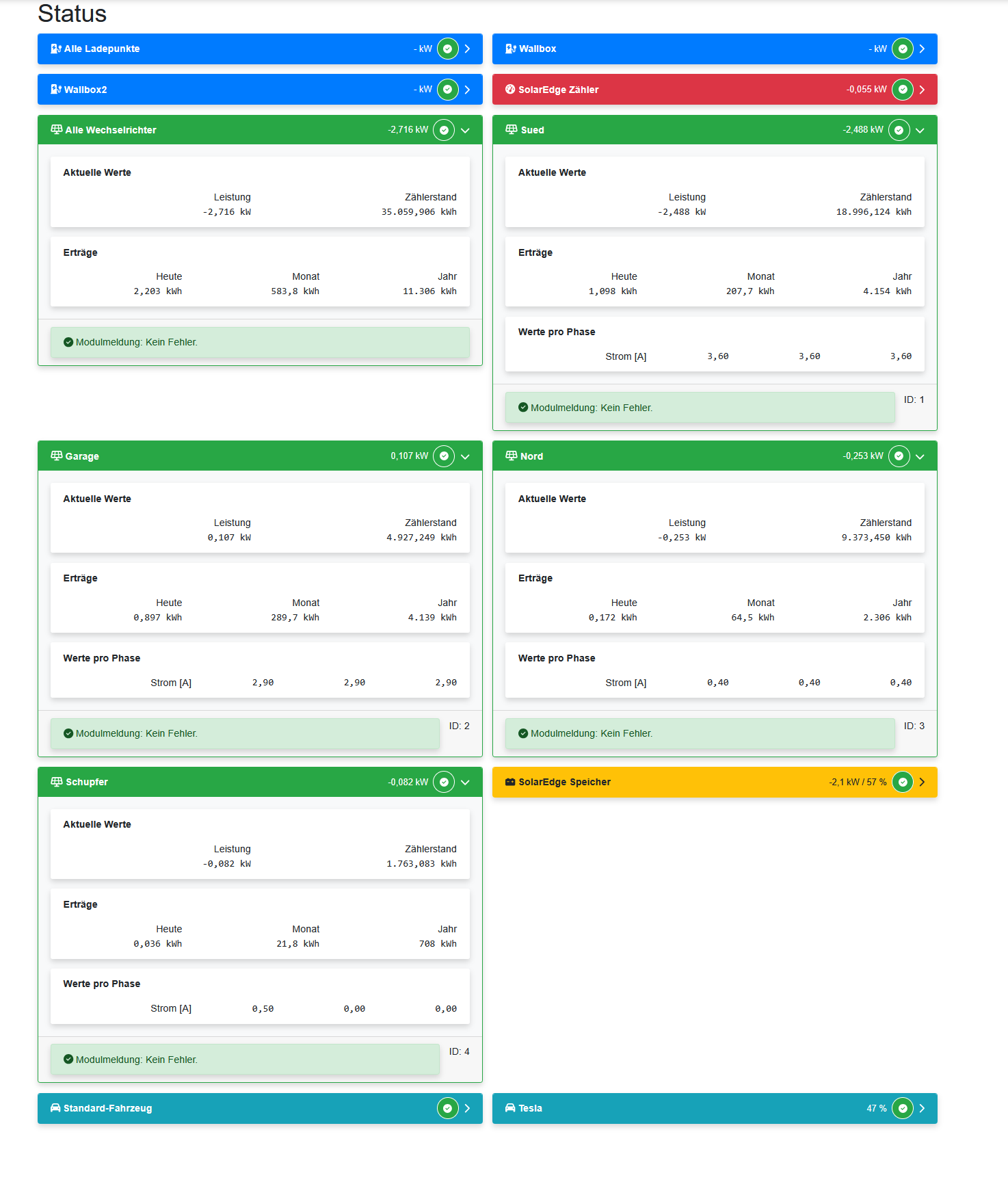This screenshot has width=1008, height=1182.
Task: Click Schupfer Monat value 21,8 kWh
Action: (x=298, y=944)
